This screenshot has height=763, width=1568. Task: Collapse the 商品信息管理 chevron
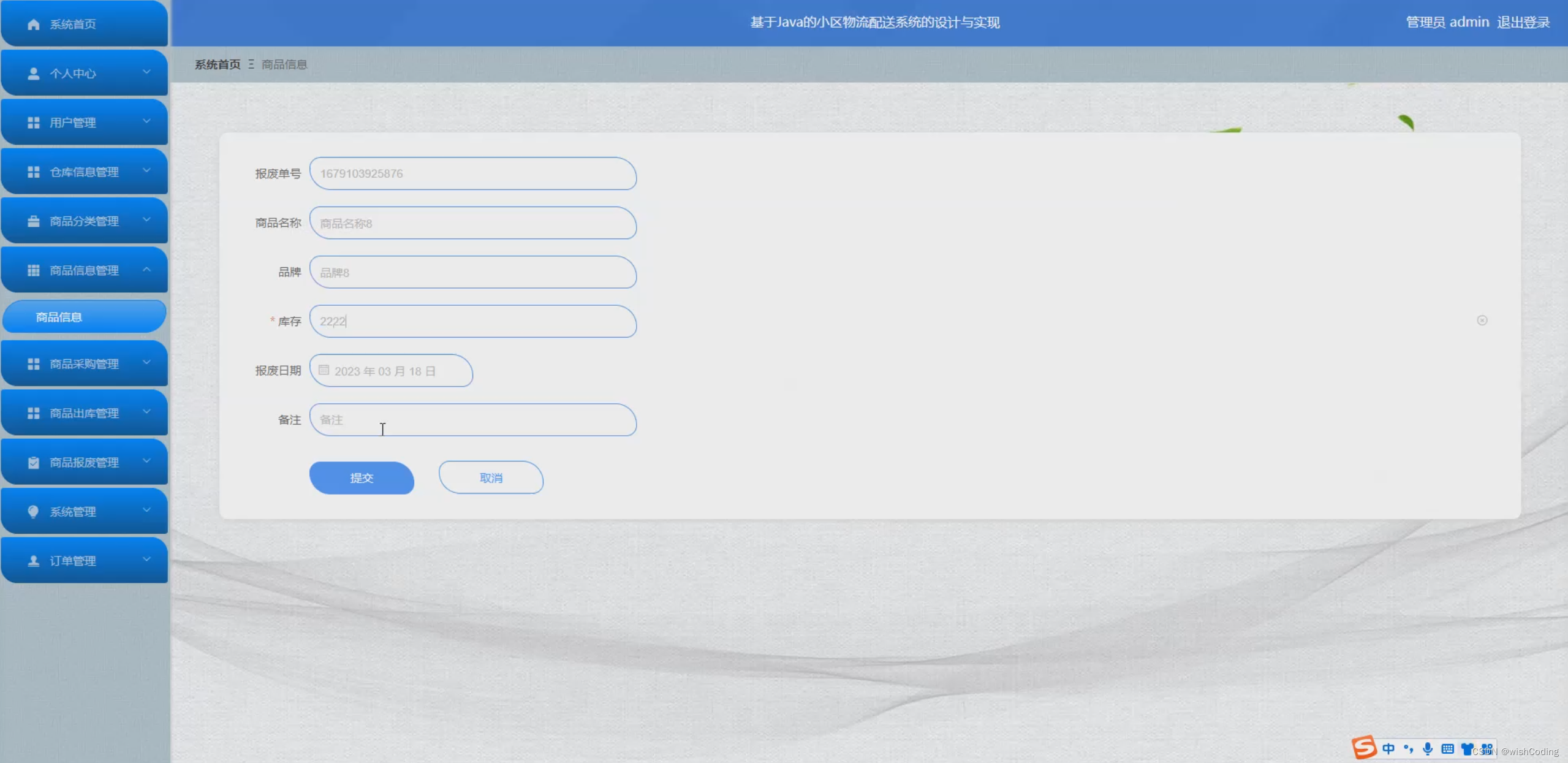[x=146, y=269]
